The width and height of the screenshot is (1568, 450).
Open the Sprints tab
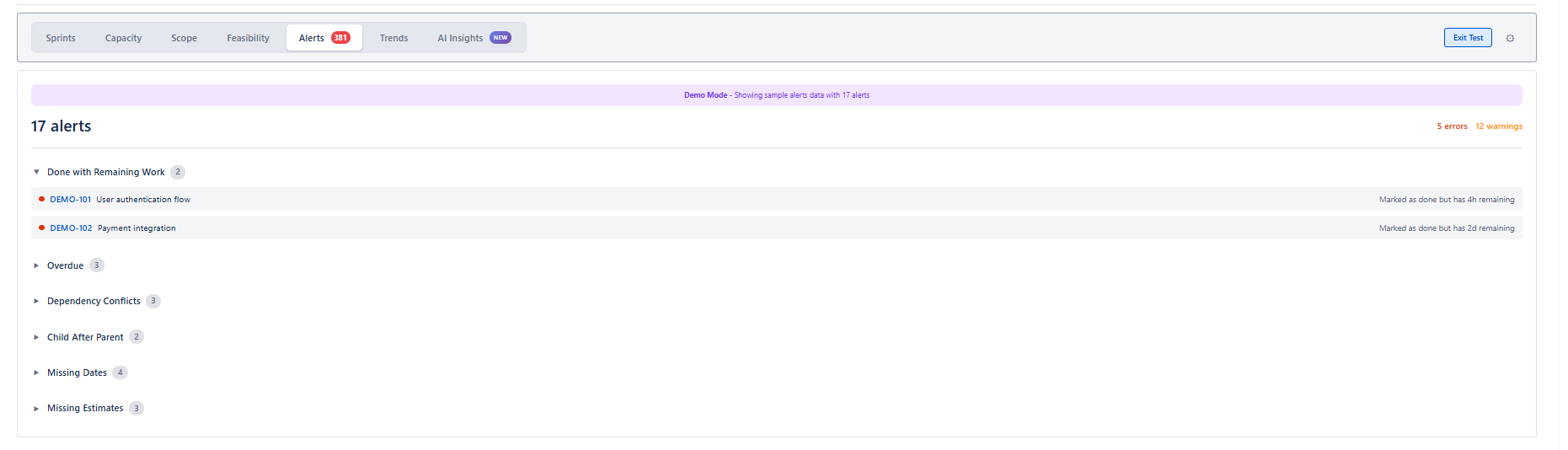click(61, 38)
